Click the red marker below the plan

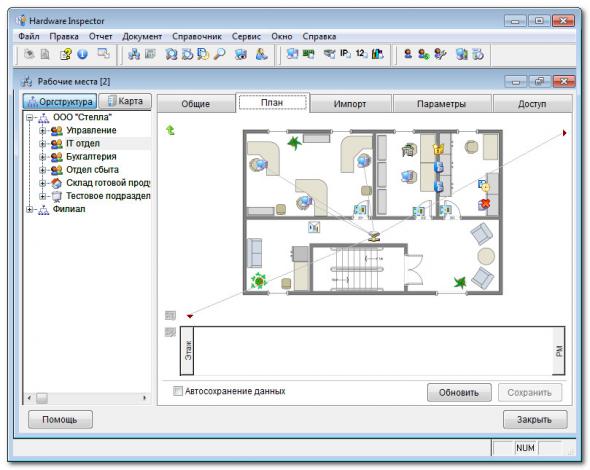point(190,316)
